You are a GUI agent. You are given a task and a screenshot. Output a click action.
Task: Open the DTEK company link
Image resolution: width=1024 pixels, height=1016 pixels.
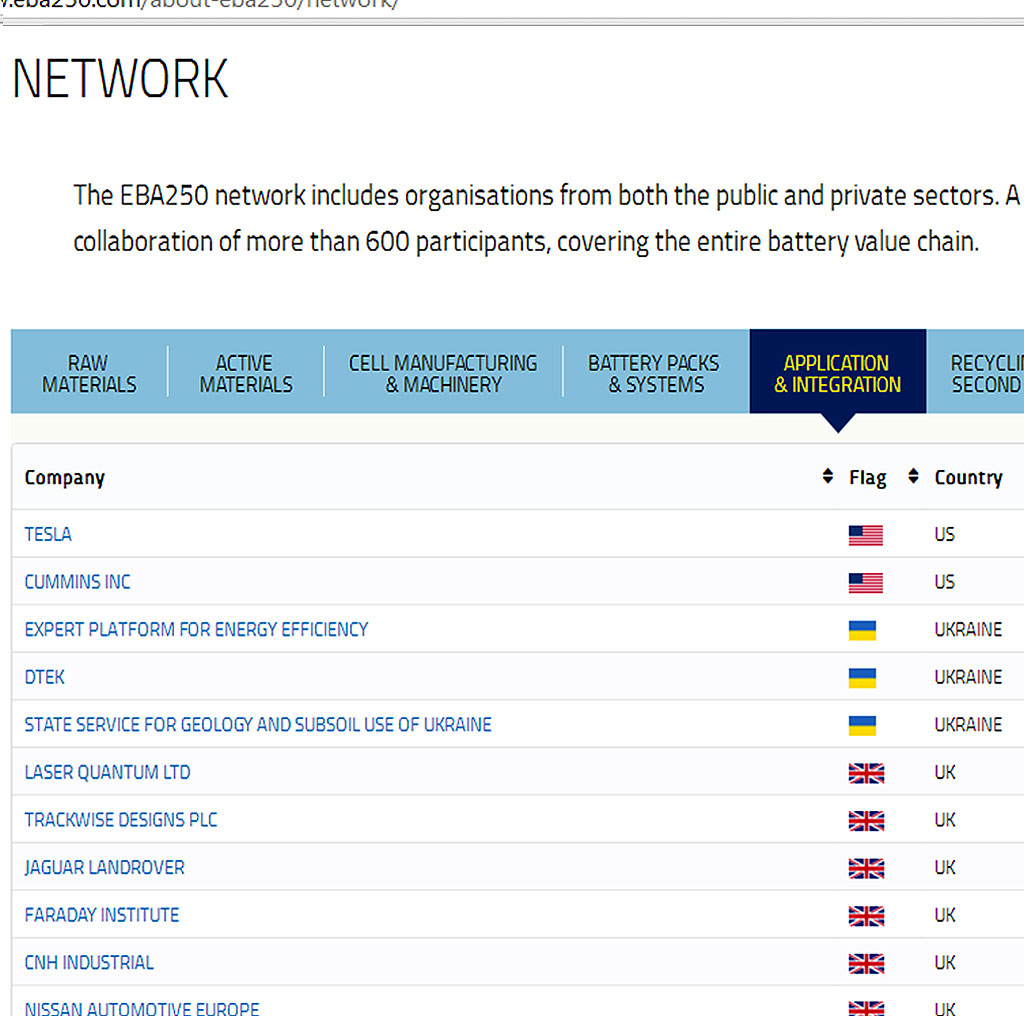click(44, 677)
